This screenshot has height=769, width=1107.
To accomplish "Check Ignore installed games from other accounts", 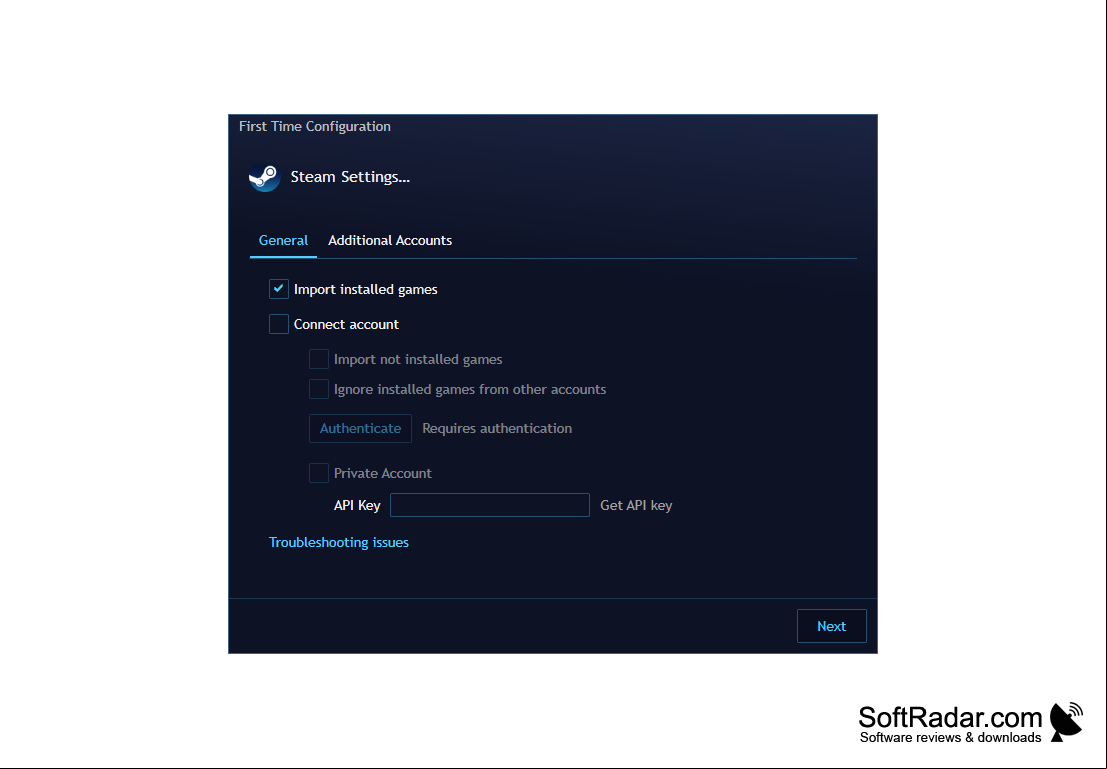I will tap(319, 389).
